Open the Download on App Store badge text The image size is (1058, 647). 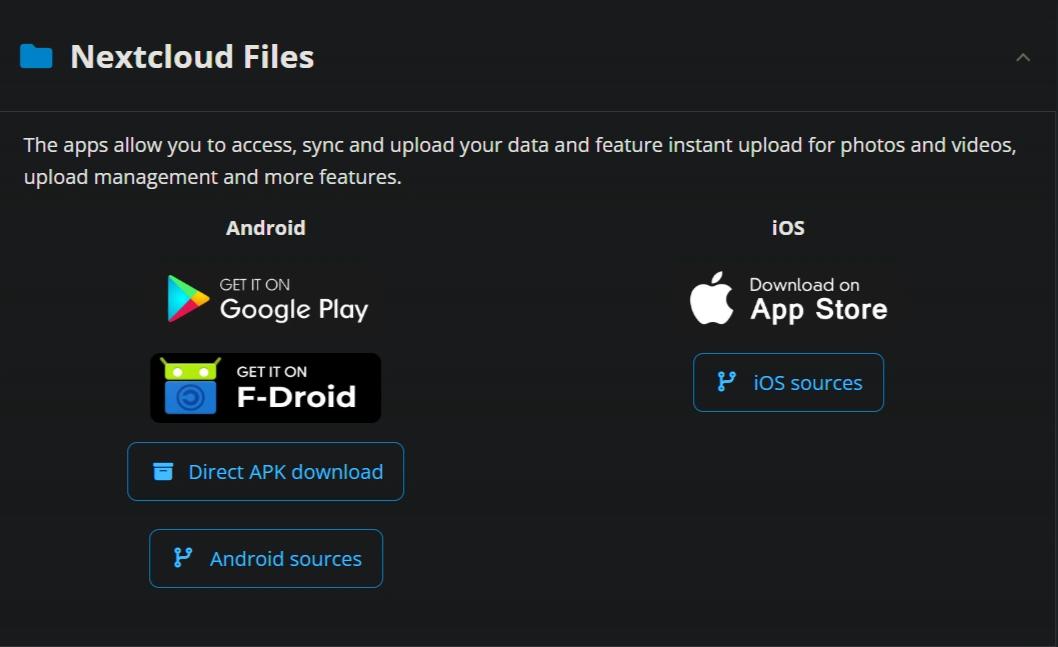pos(818,300)
